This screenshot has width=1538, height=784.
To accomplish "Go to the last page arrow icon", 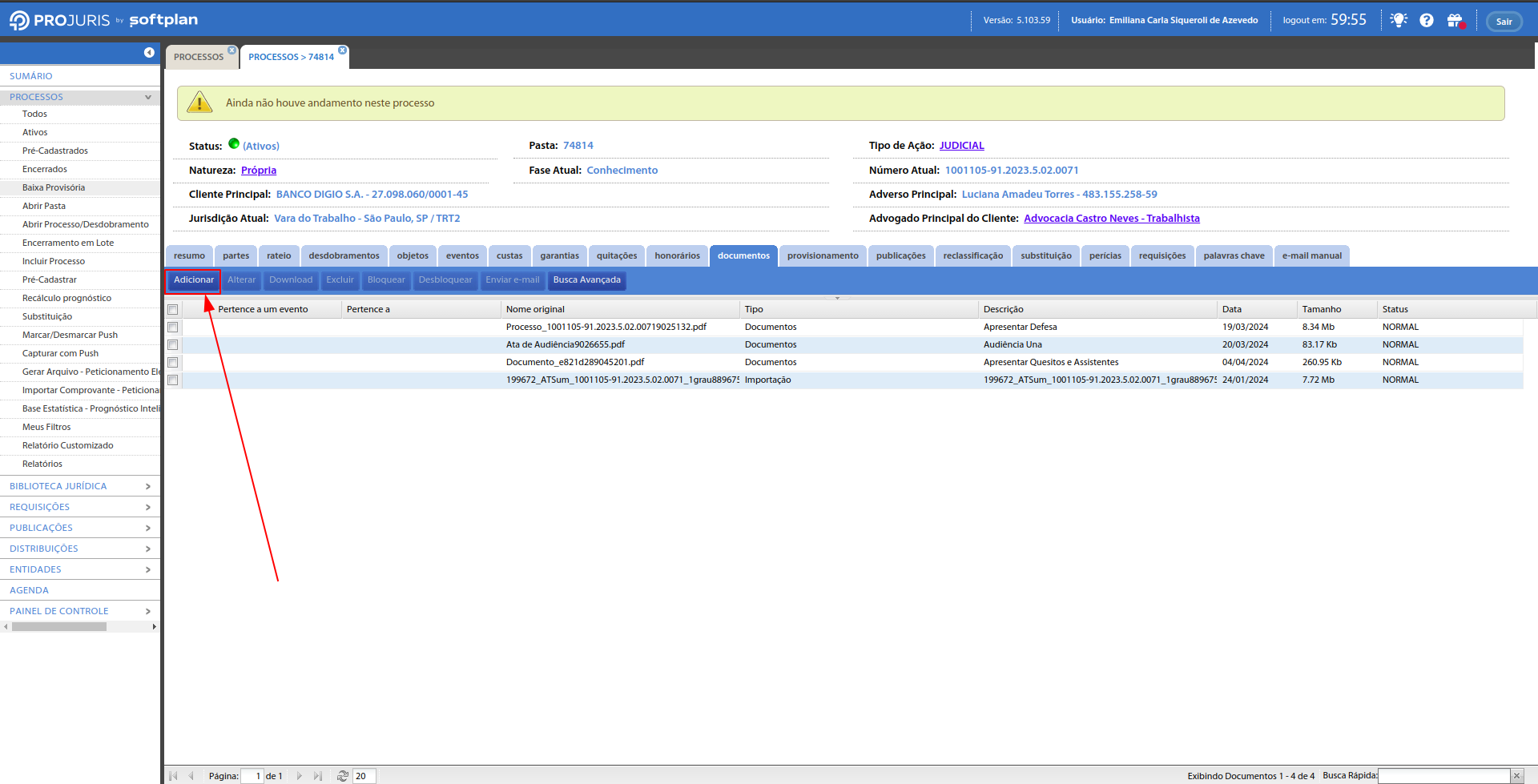I will [318, 776].
